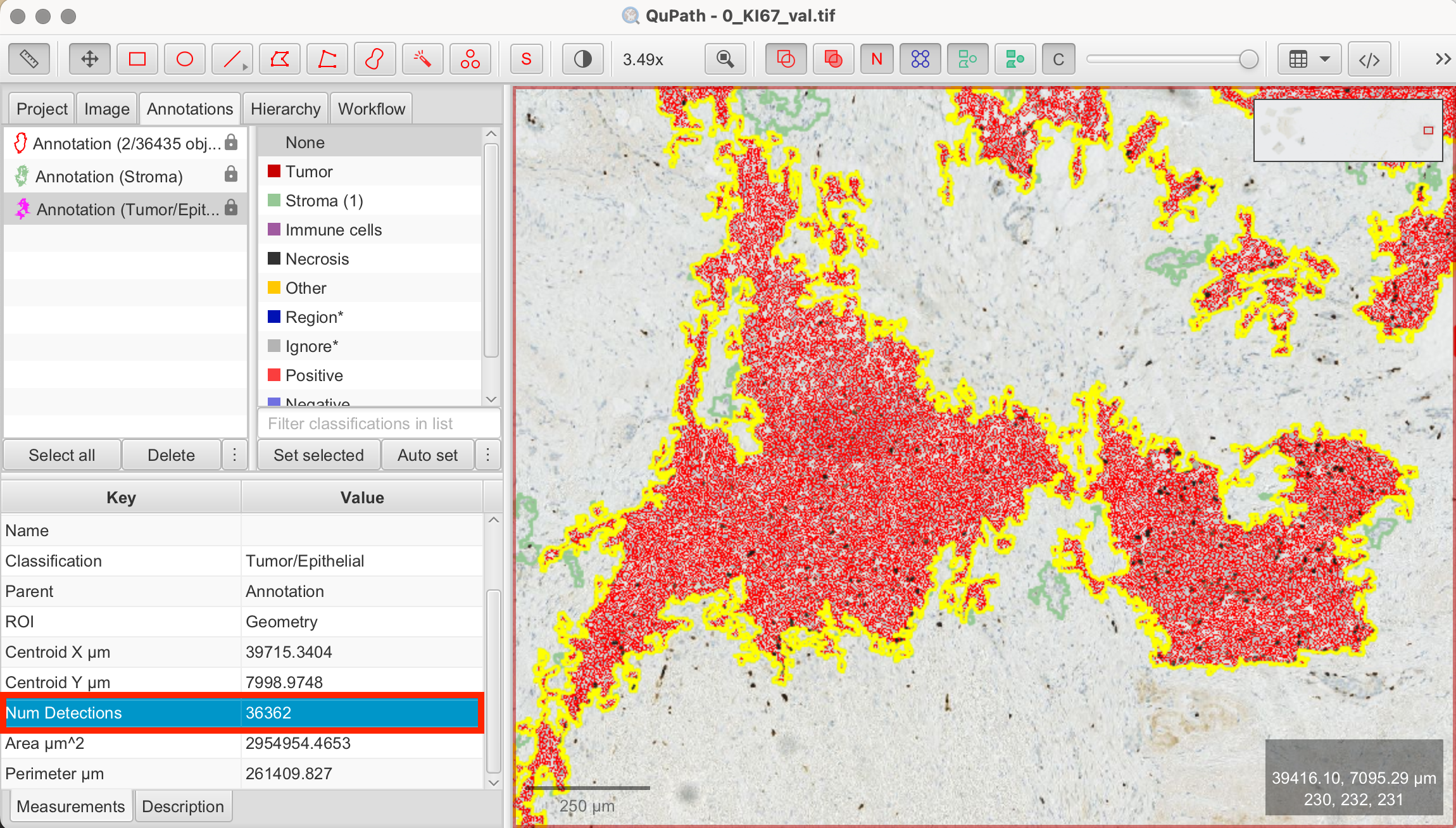Open the Brightness & Contrast dialog

point(582,58)
